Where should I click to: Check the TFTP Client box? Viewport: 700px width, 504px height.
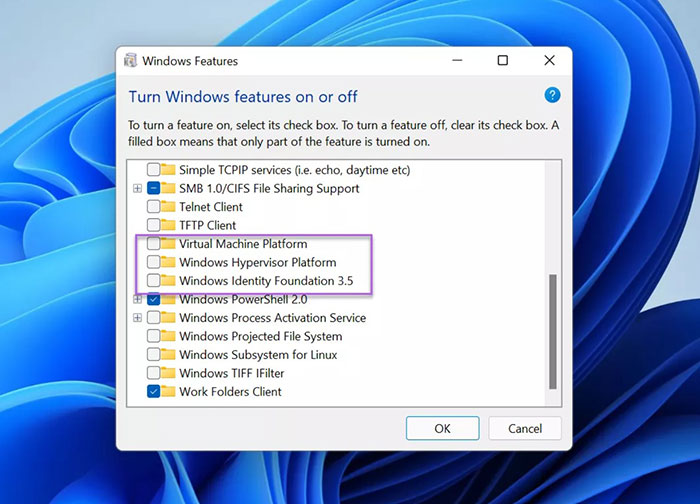click(154, 225)
